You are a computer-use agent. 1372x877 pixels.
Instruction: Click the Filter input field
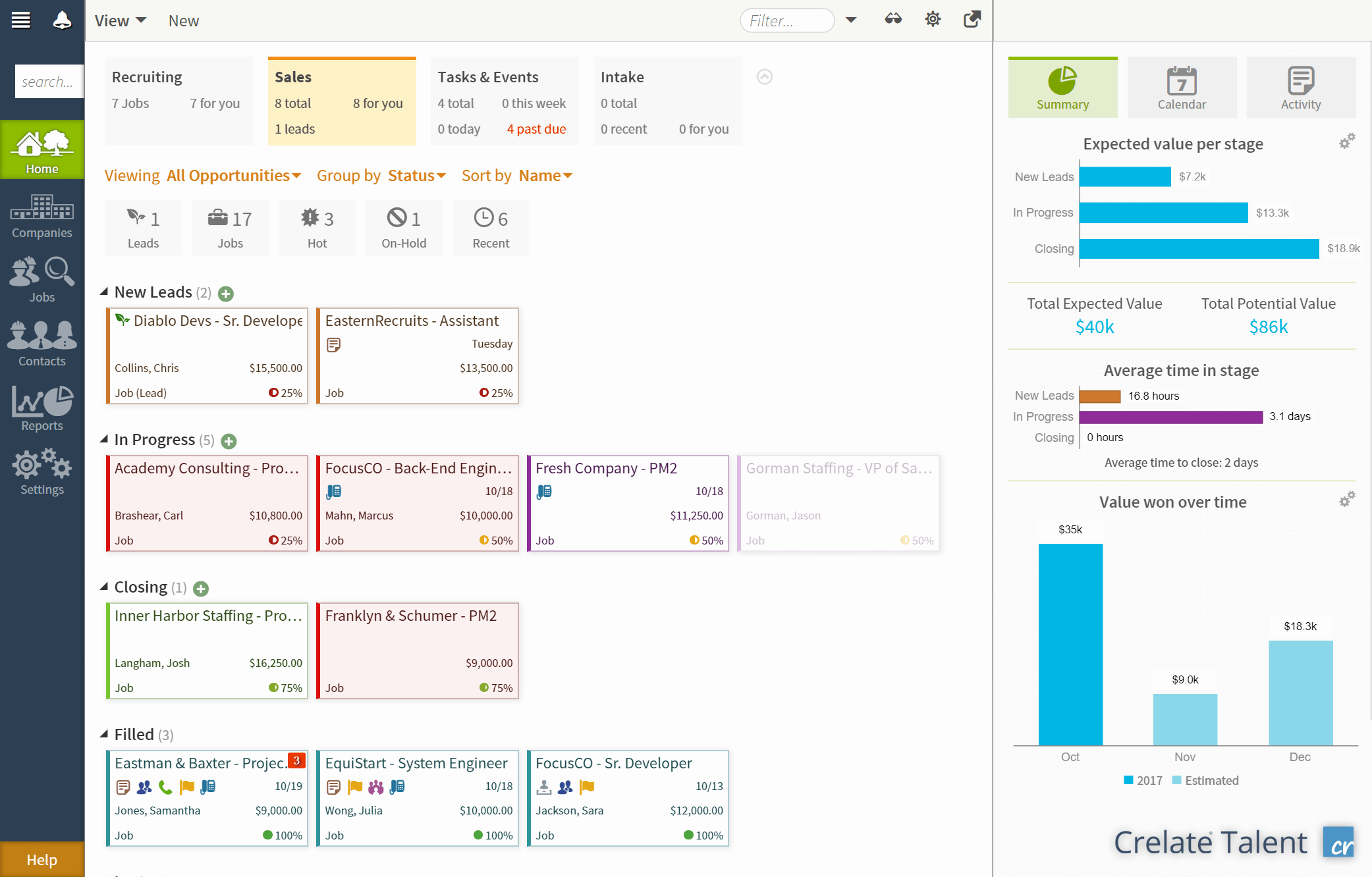tap(786, 20)
